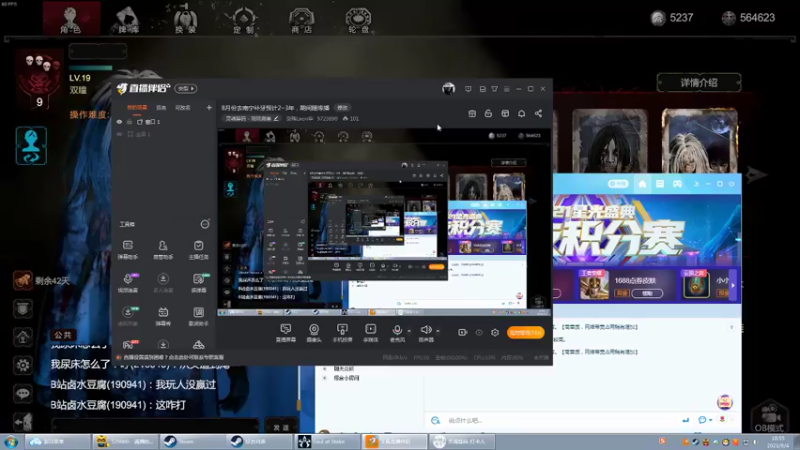
Task: Select the 公共 public chat channel
Action: (x=63, y=335)
